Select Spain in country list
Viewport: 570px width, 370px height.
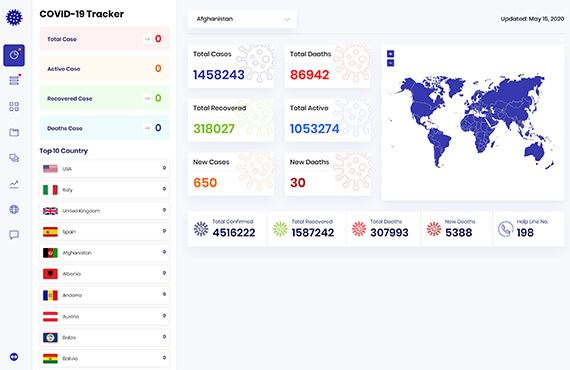pyautogui.click(x=104, y=232)
